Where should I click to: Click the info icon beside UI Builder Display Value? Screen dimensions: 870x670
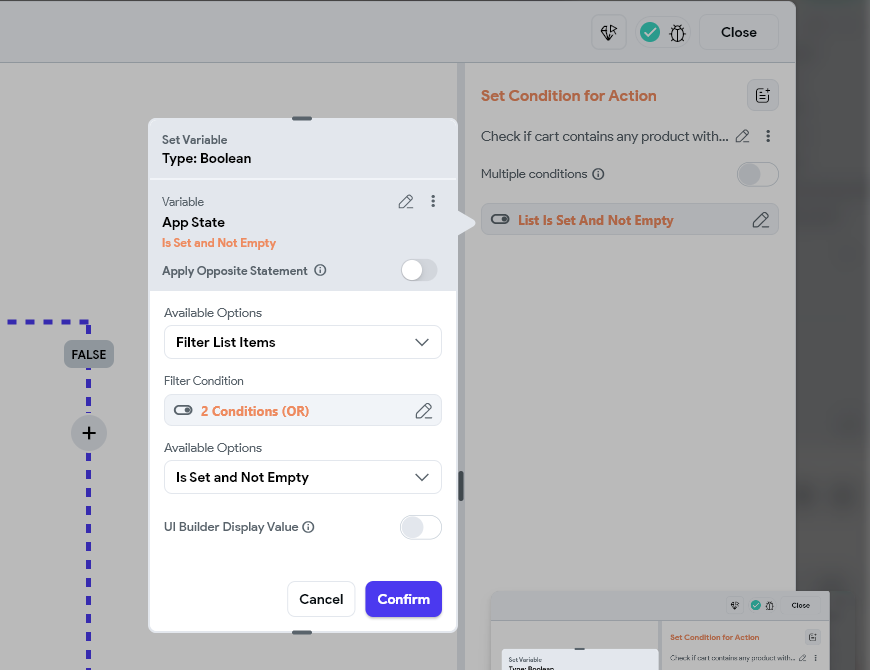point(307,527)
